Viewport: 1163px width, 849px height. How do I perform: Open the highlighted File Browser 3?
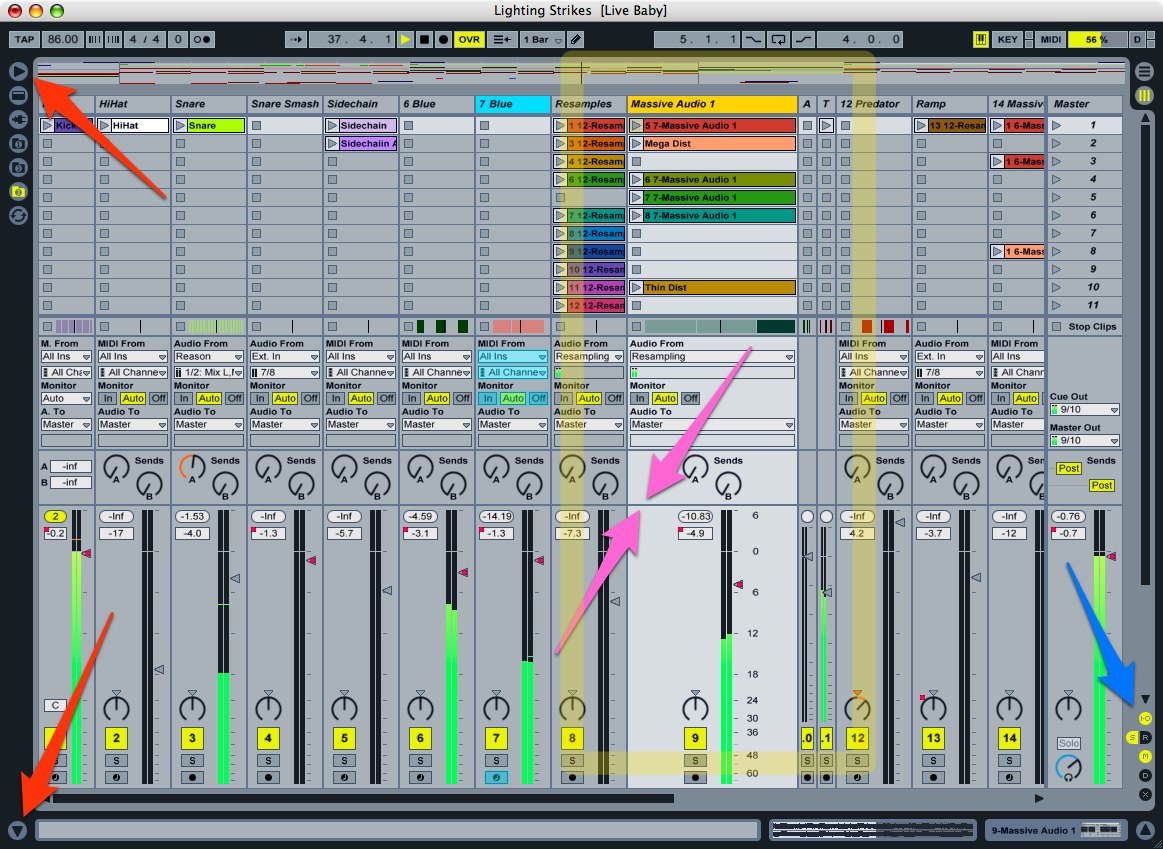pos(17,191)
